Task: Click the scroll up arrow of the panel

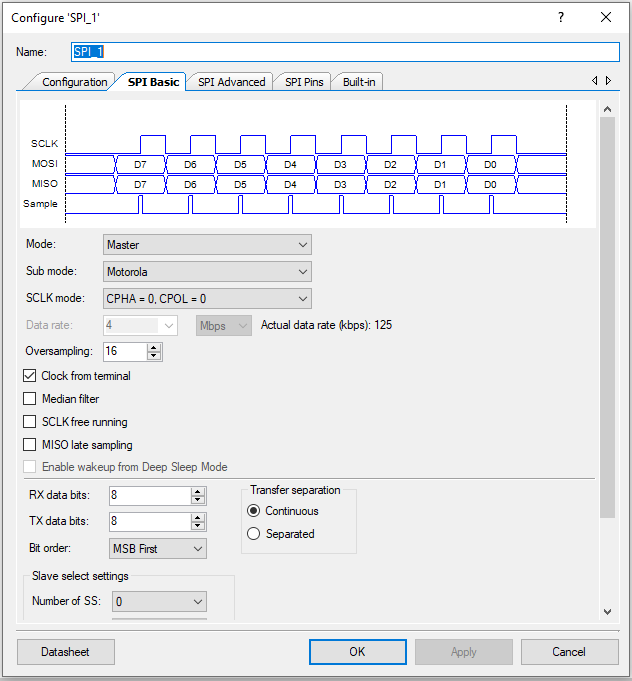Action: point(607,109)
